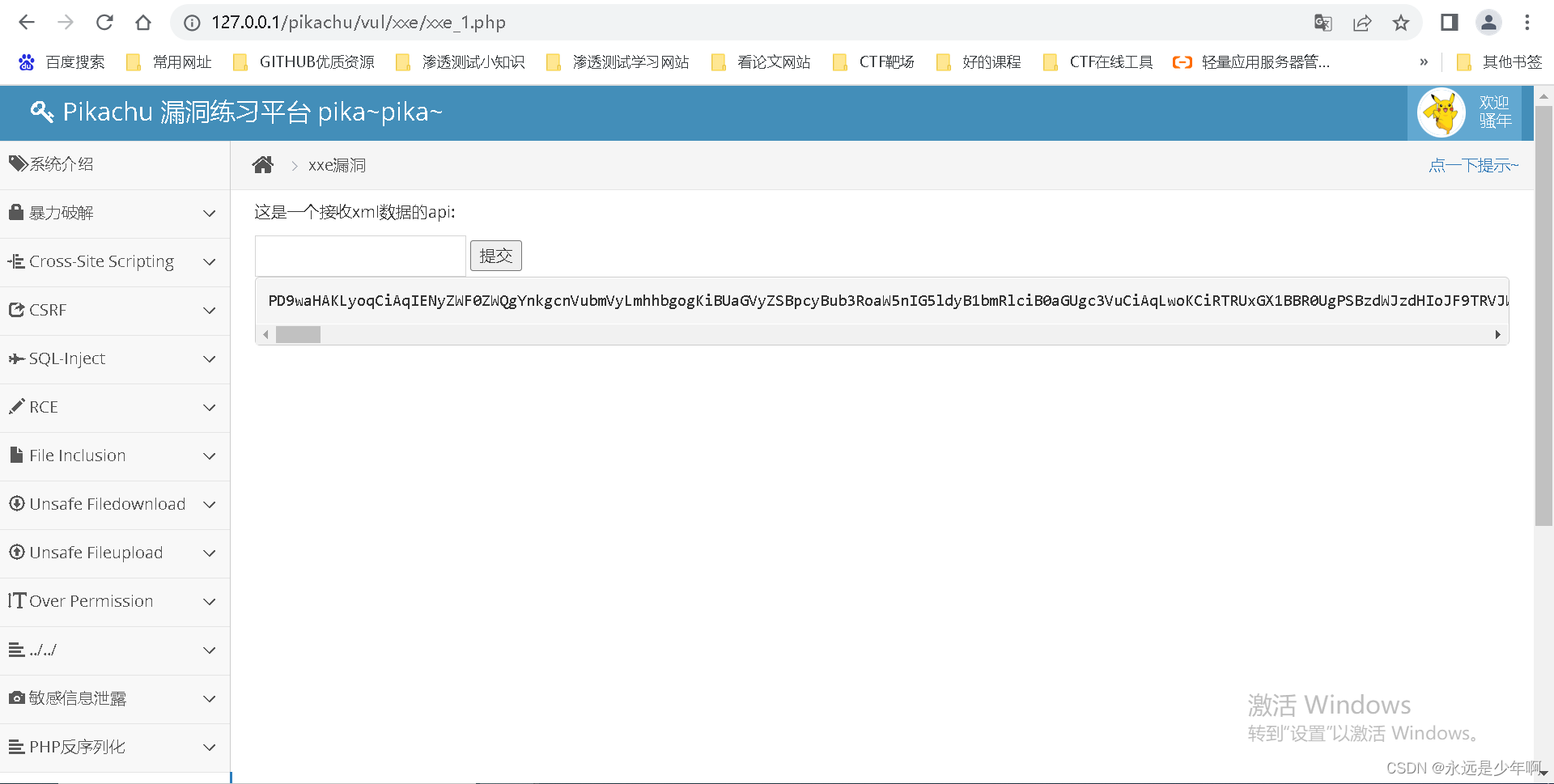Open the browser home page icon
The image size is (1554, 784).
[143, 23]
